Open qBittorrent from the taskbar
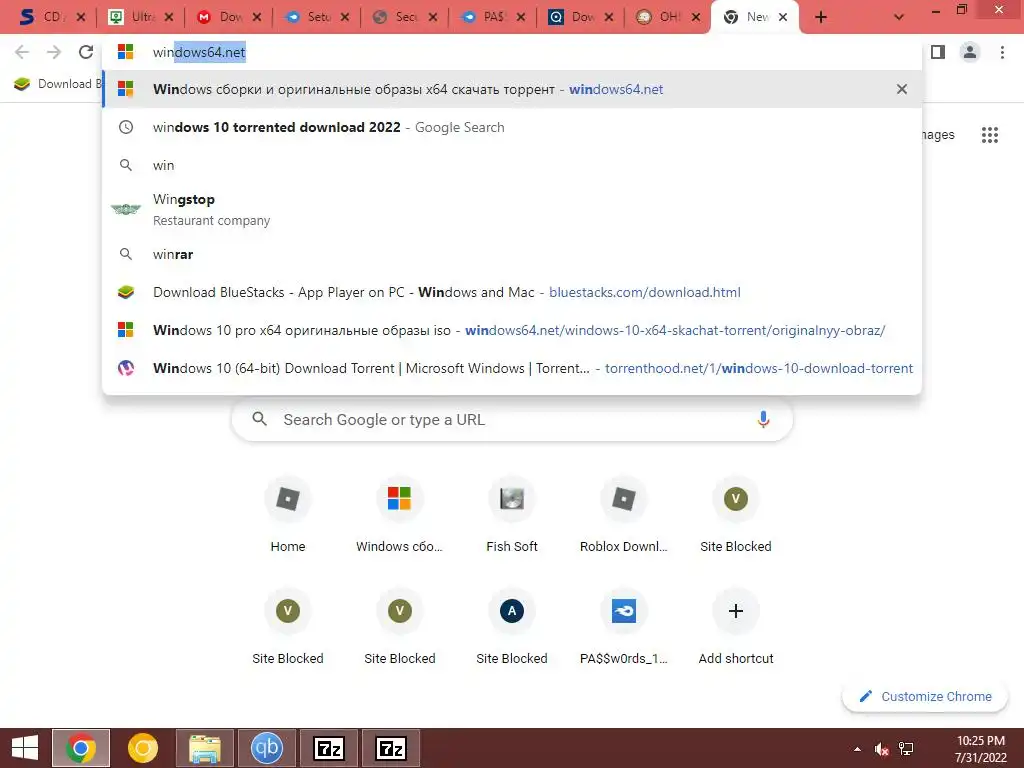The image size is (1024, 768). (266, 748)
